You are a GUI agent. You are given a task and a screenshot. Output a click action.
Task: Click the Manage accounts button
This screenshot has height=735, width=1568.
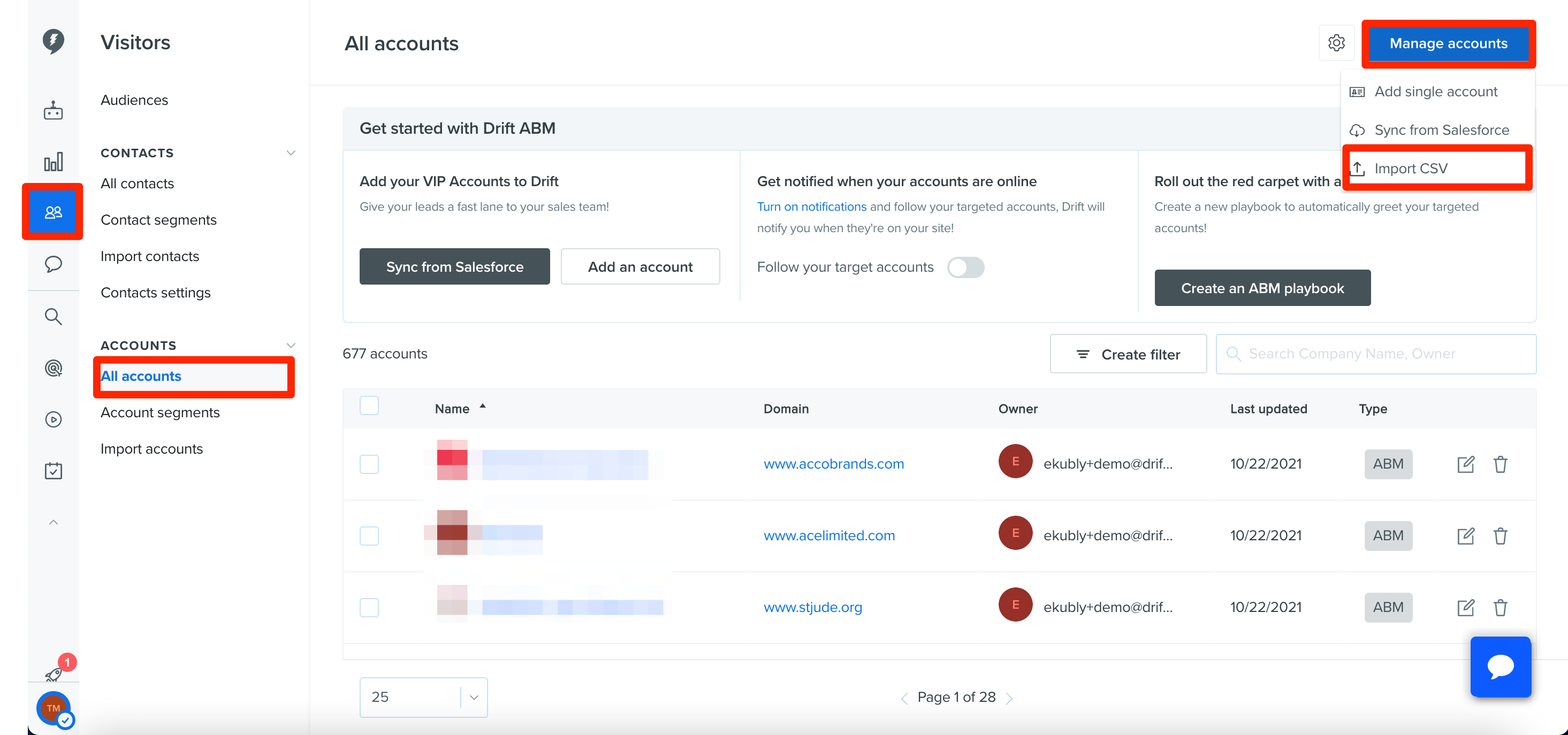(1448, 43)
